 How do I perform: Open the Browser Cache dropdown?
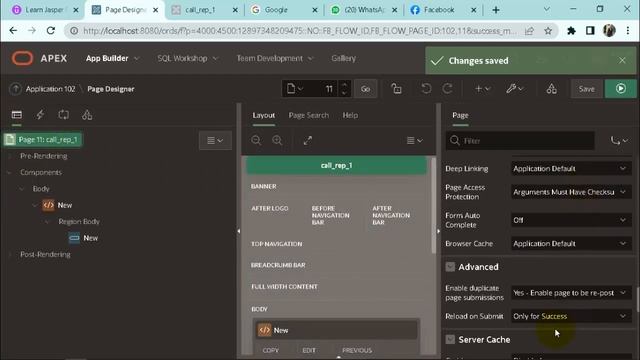571,244
